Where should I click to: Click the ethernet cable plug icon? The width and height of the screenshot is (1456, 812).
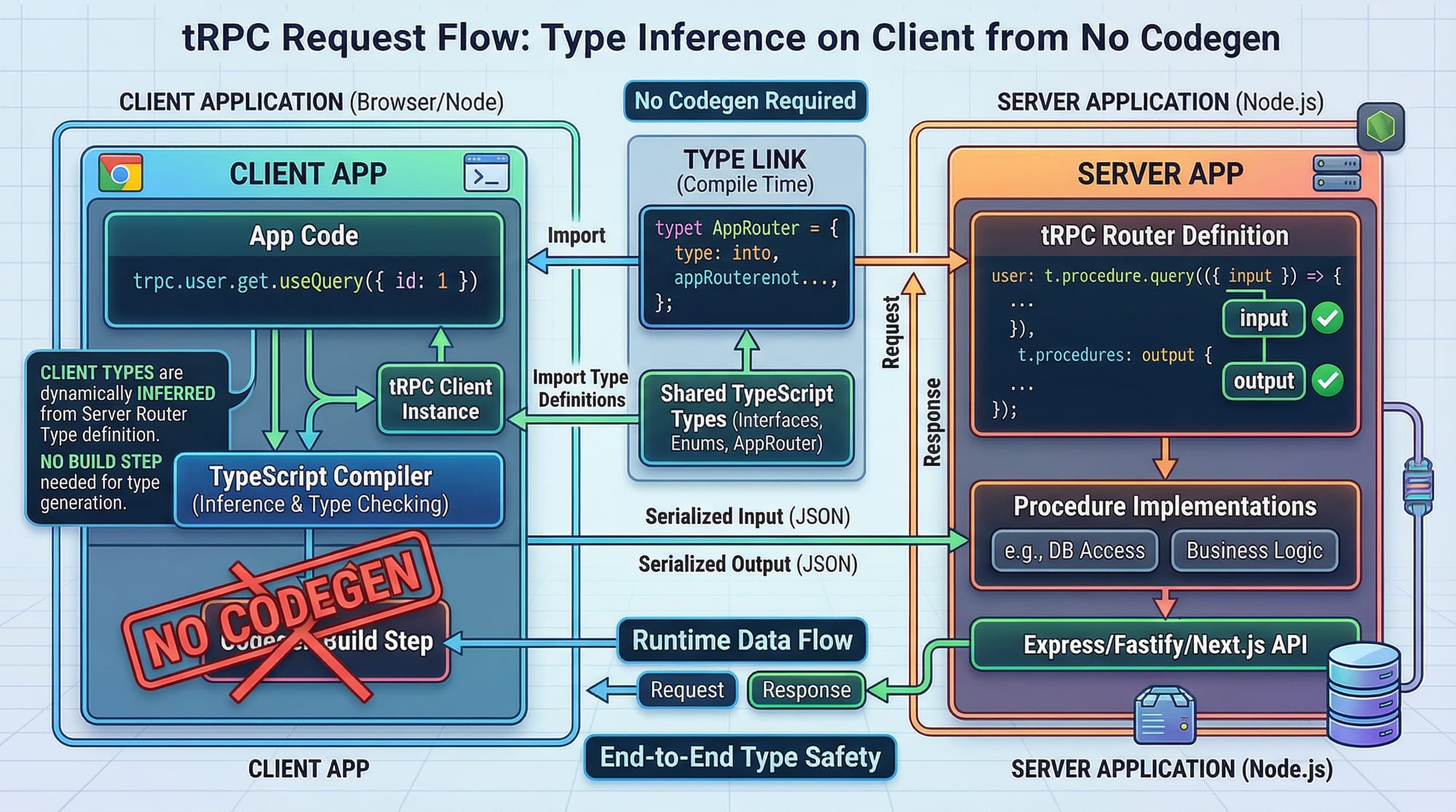[1417, 485]
